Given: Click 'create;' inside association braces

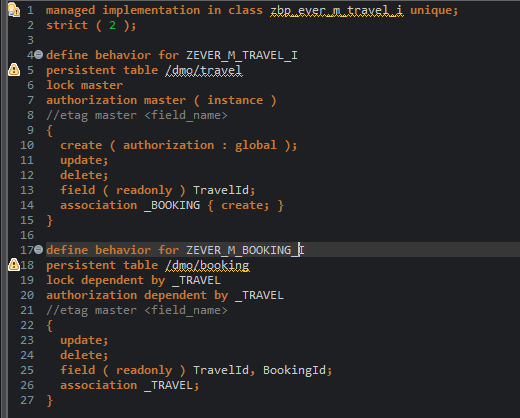Looking at the screenshot, I should point(245,205).
